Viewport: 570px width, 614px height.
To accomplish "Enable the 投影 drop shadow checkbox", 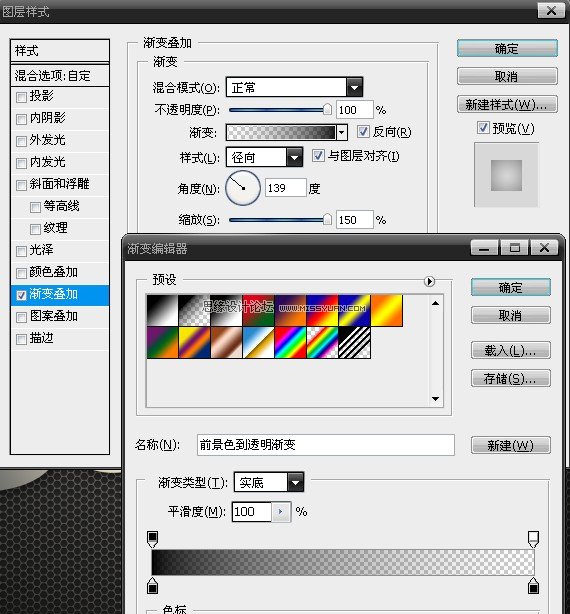I will click(21, 97).
